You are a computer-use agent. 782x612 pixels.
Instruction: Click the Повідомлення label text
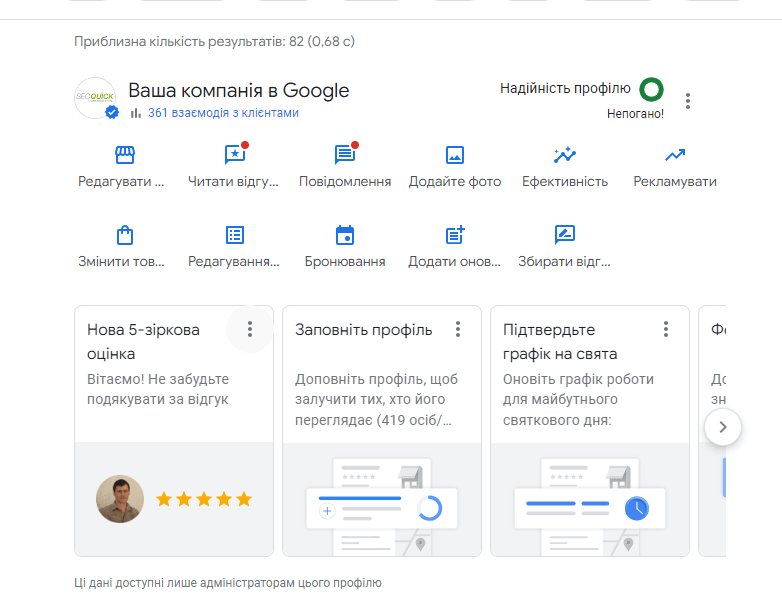click(345, 182)
